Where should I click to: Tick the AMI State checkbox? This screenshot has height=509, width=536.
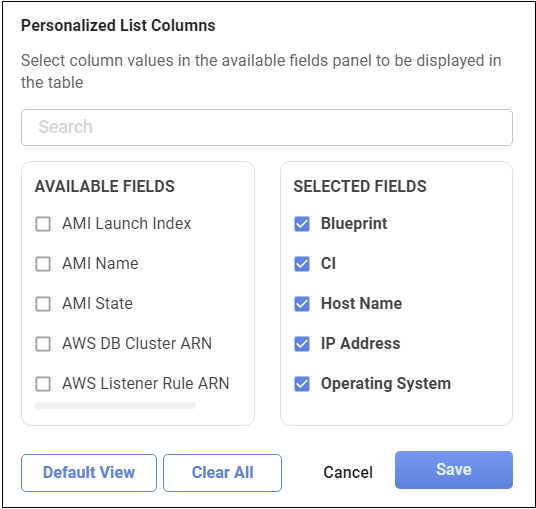(43, 304)
